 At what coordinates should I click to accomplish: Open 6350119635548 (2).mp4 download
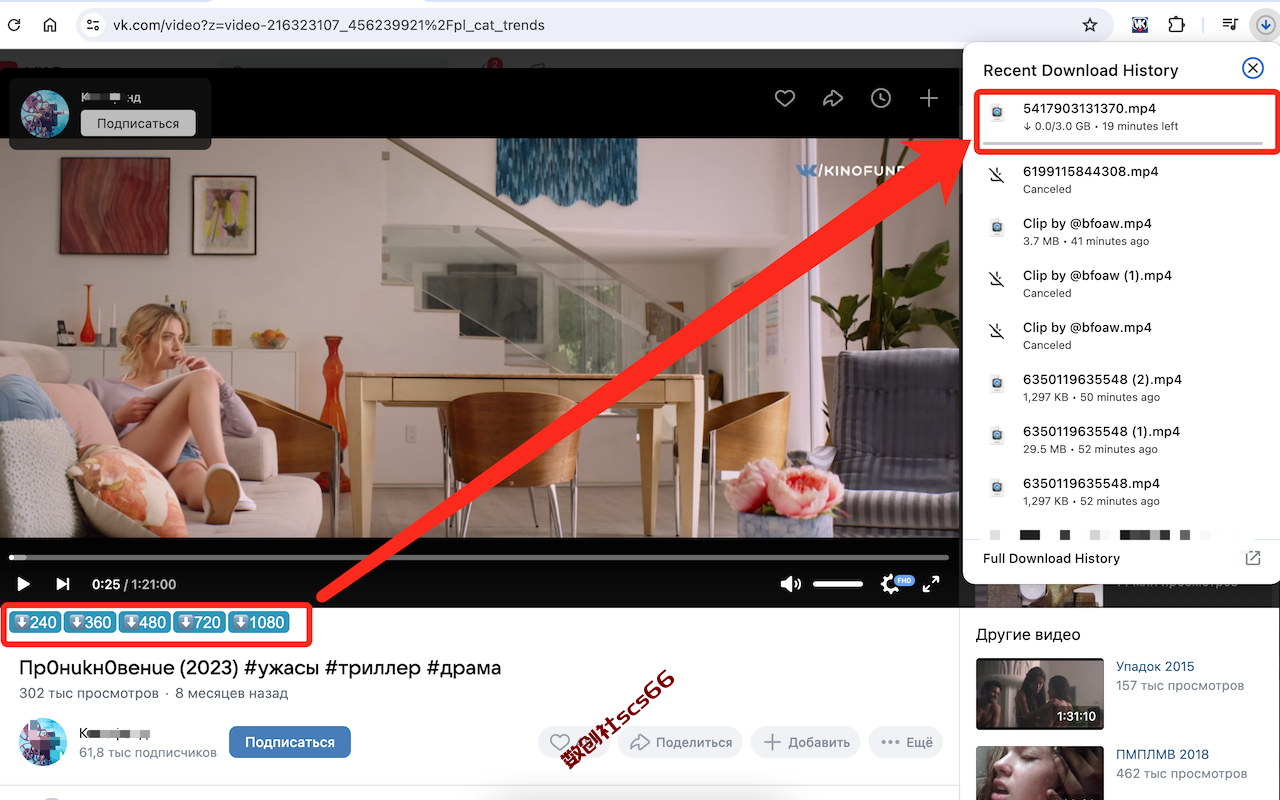tap(1121, 387)
